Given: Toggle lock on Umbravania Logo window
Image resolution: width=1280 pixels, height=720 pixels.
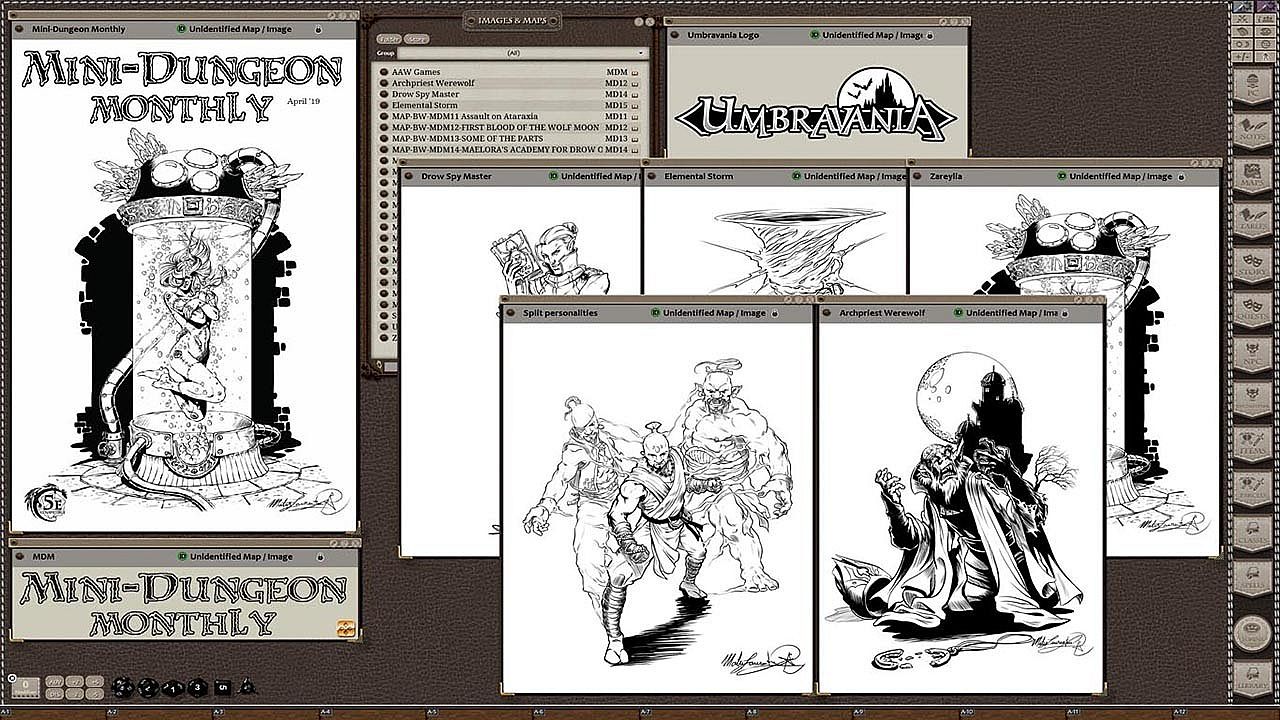Looking at the screenshot, I should [x=958, y=35].
